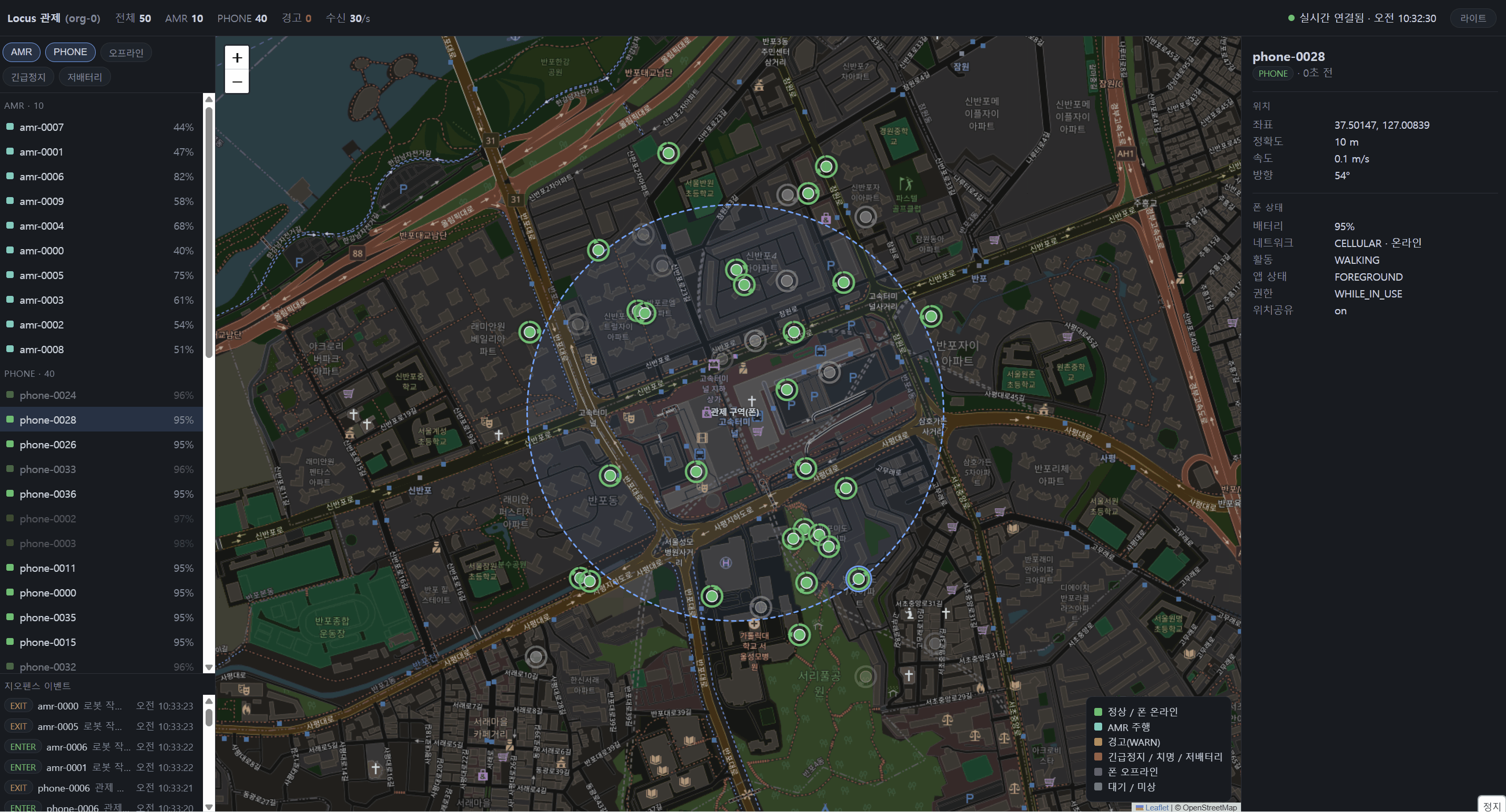Click the green marker south of 가톨릭대학교
The width and height of the screenshot is (1506, 812).
click(x=799, y=634)
